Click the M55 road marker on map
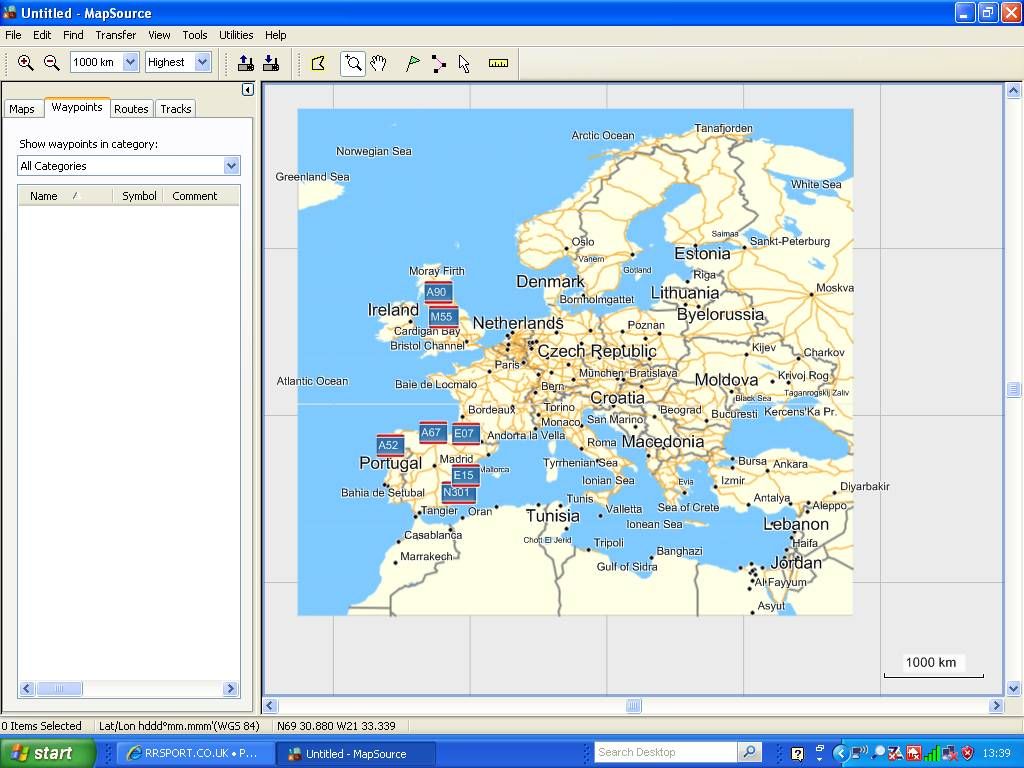Screen dimensions: 1024x768 tap(442, 317)
